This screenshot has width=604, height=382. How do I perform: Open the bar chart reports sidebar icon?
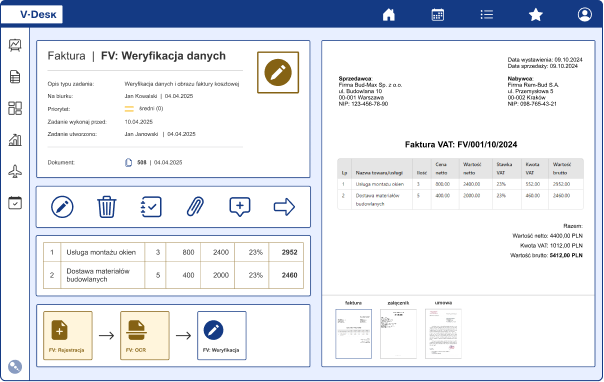coord(15,140)
